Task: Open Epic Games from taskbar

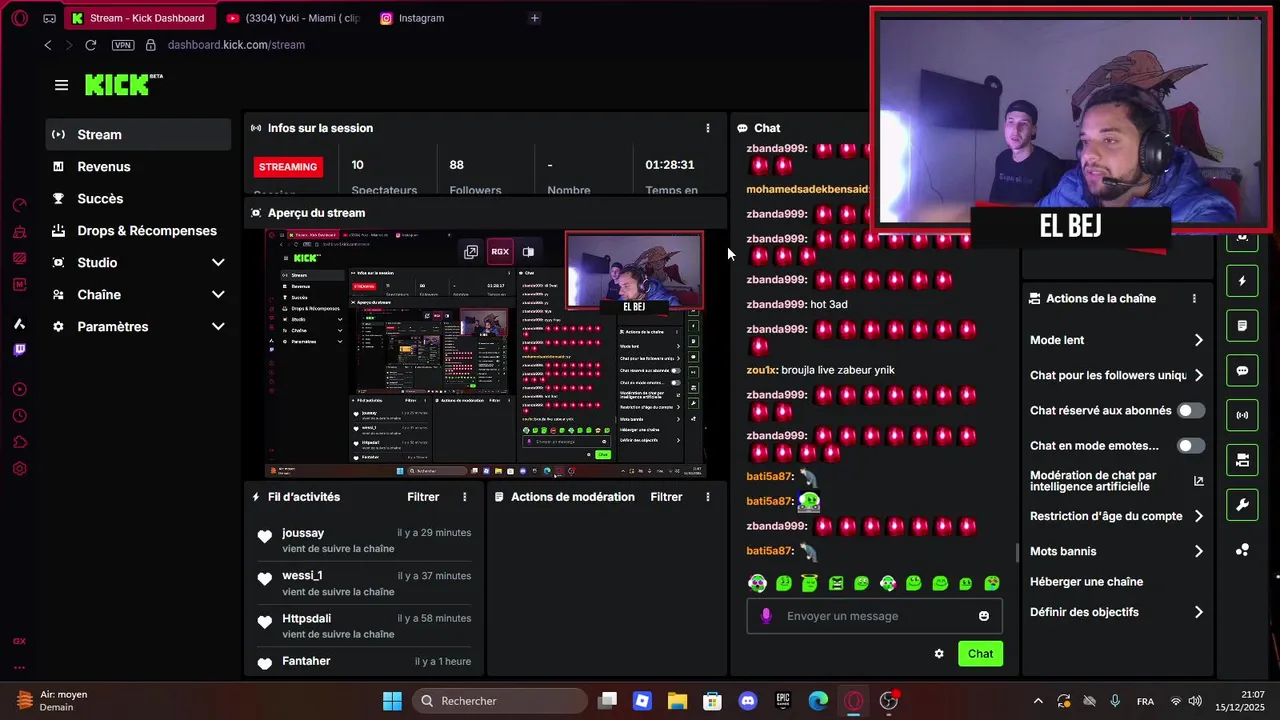Action: [x=782, y=701]
